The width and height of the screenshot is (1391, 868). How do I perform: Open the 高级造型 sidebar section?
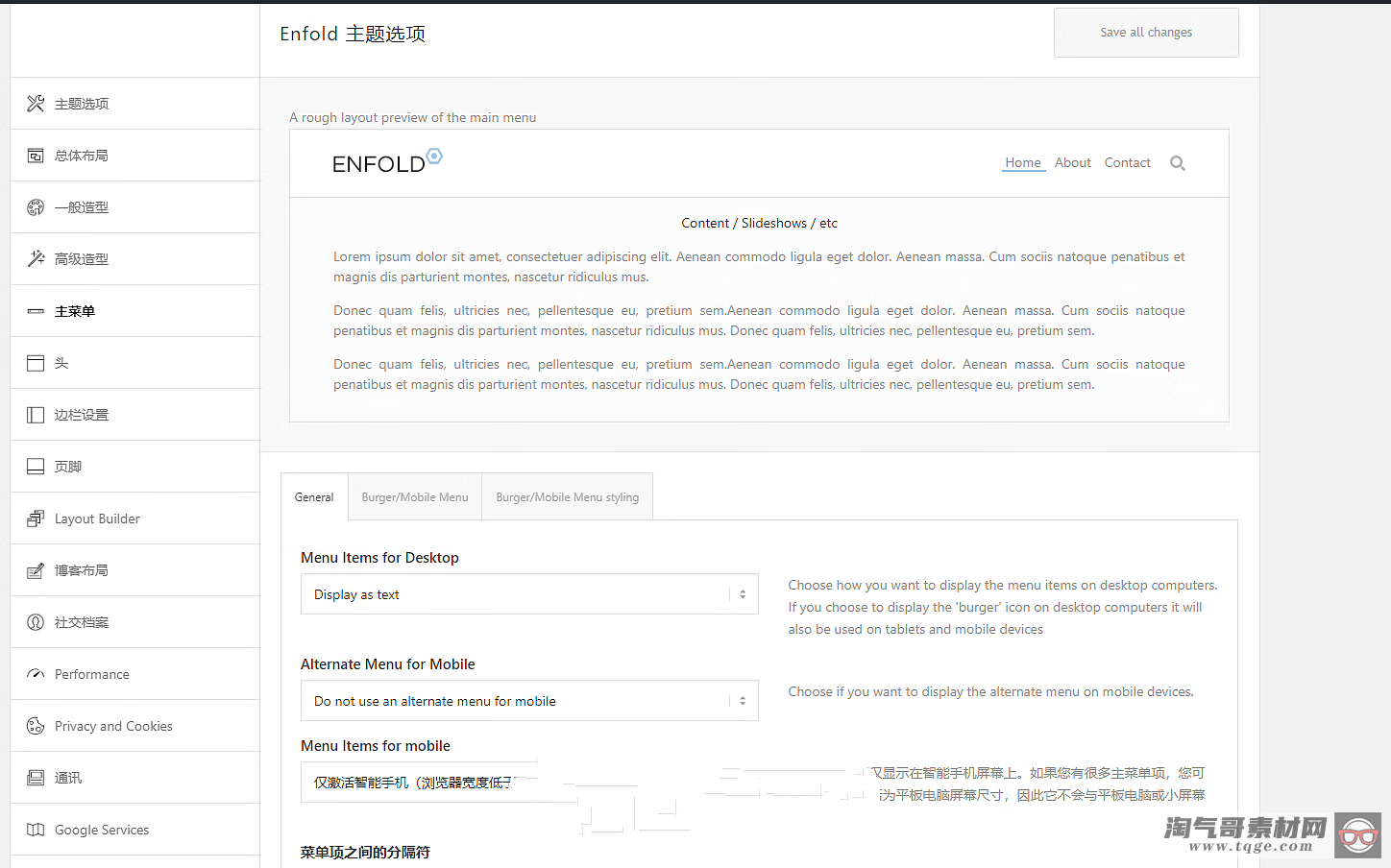(x=134, y=259)
